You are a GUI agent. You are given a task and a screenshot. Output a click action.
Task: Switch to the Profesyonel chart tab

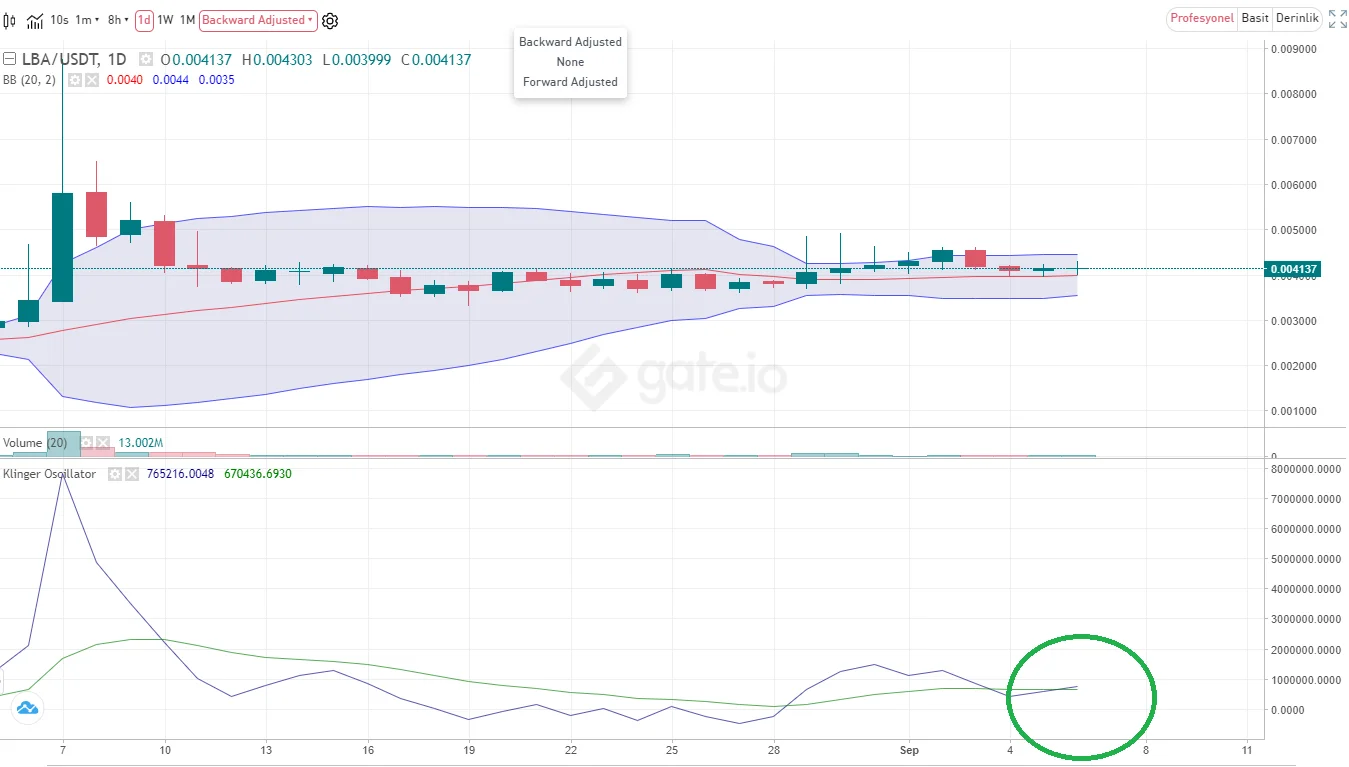click(1201, 19)
